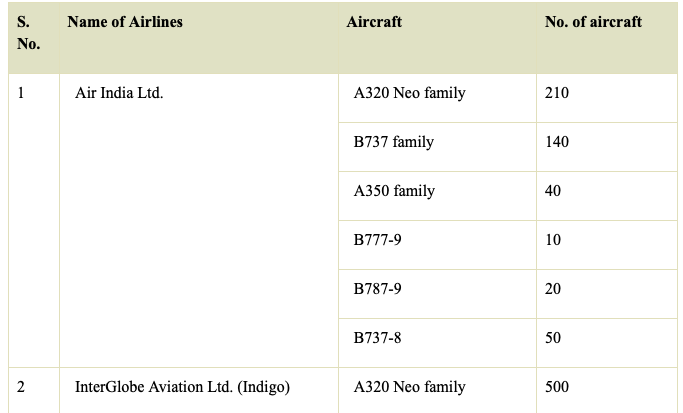Click the "Air India Ltd." cell
This screenshot has width=683, height=413.
(x=119, y=94)
